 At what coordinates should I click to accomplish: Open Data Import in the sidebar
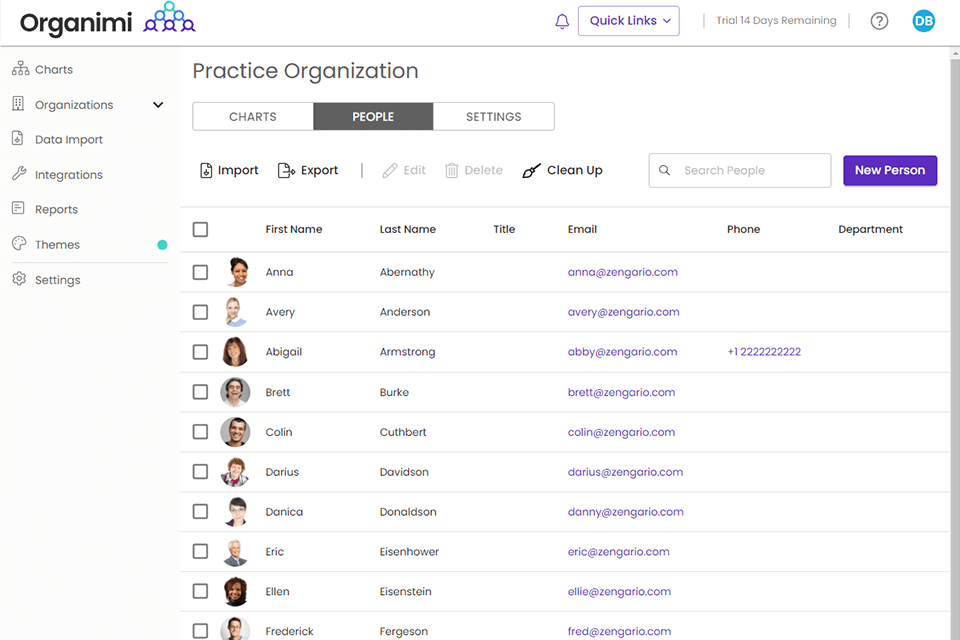[58, 139]
